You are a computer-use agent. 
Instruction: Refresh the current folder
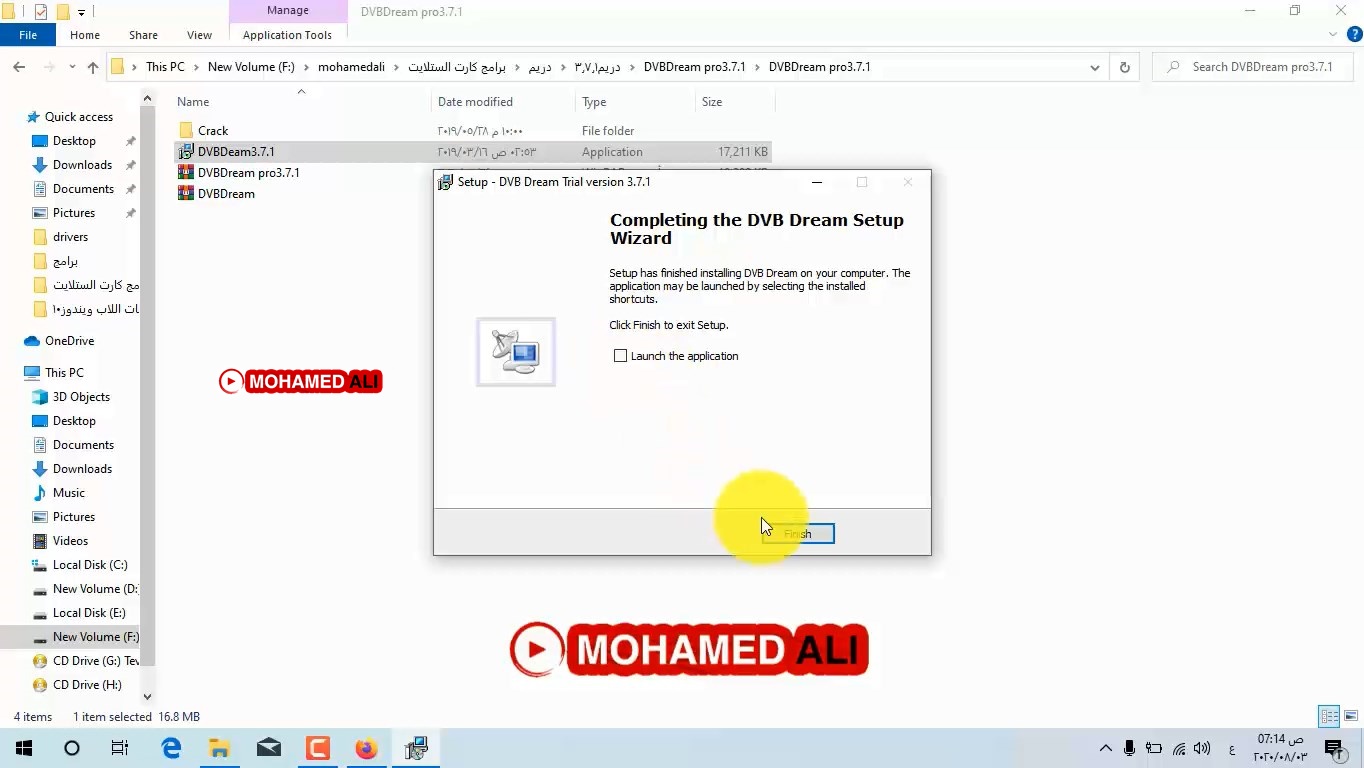(1124, 67)
